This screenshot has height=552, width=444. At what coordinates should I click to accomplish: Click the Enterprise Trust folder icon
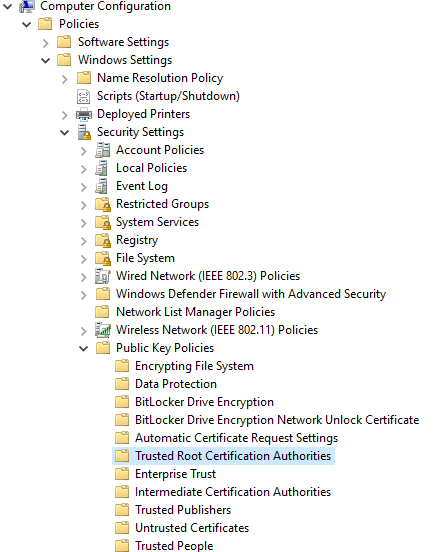pyautogui.click(x=122, y=474)
